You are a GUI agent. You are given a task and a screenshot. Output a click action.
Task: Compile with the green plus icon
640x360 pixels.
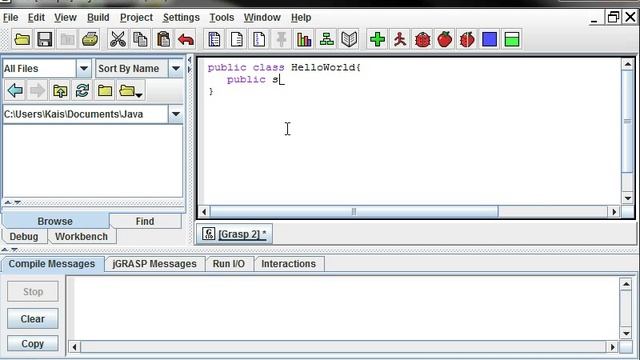pos(377,40)
